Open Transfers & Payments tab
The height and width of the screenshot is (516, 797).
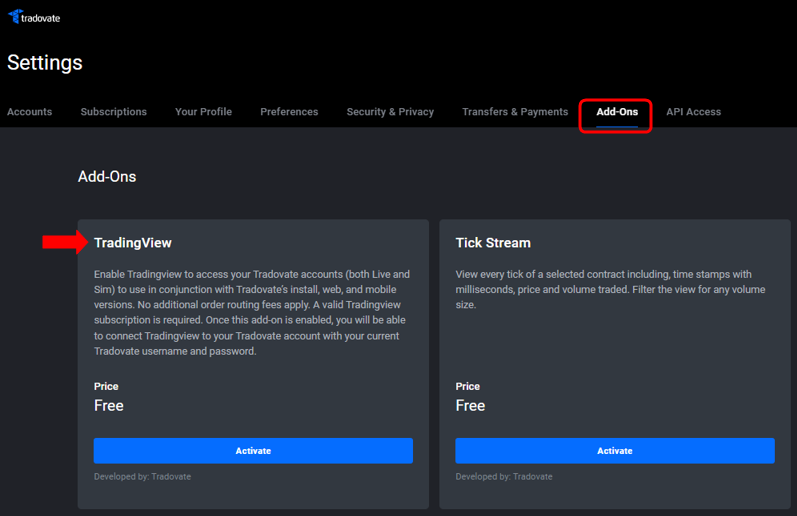[x=515, y=112]
